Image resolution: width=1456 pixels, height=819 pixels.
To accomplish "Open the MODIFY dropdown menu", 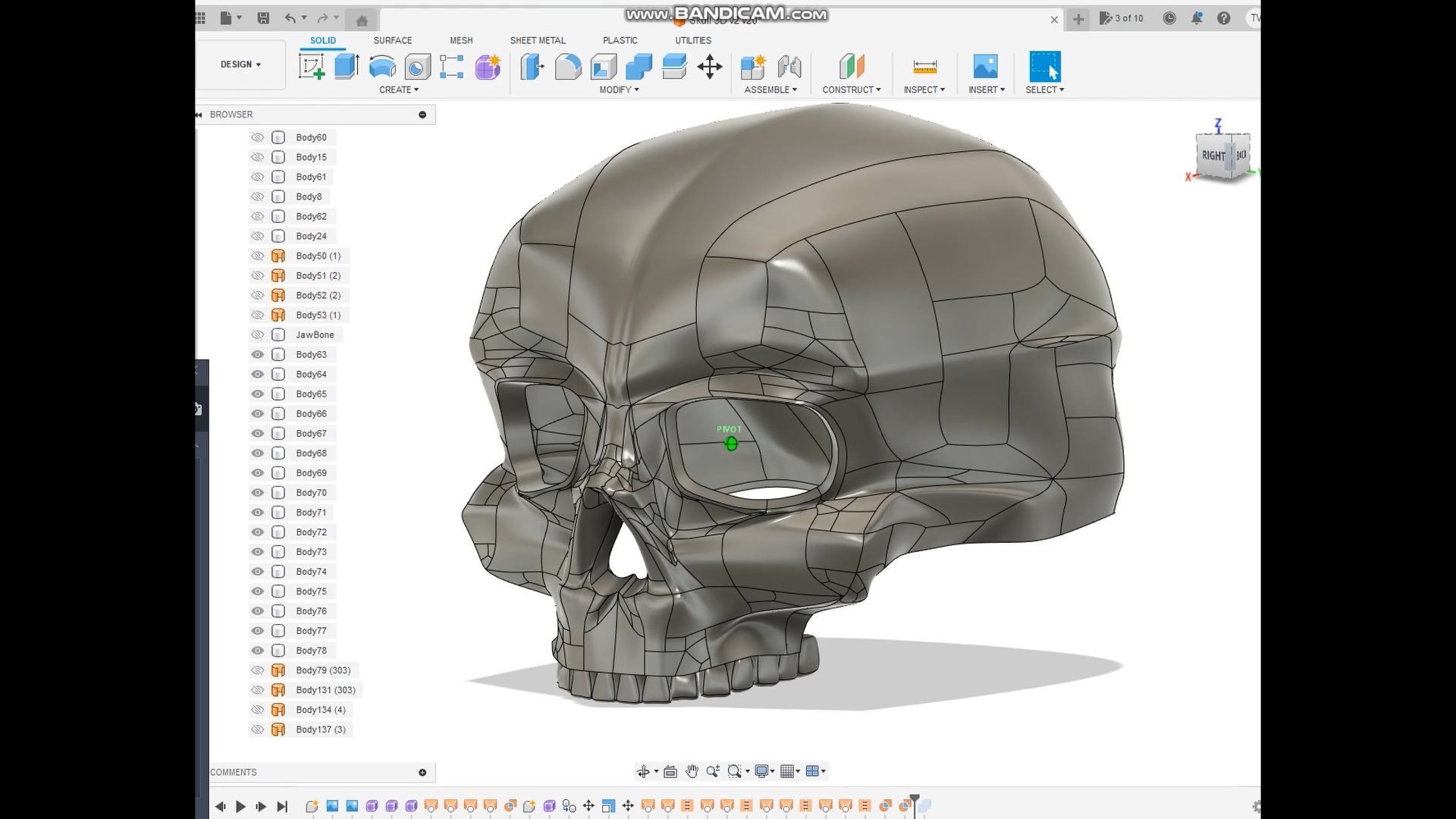I will [x=618, y=89].
